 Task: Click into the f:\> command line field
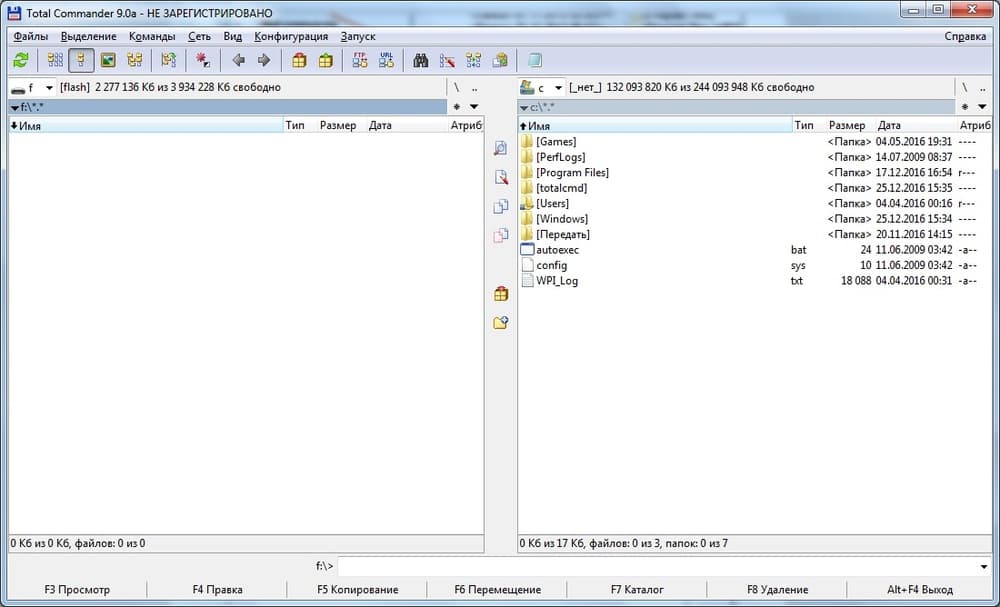click(658, 566)
